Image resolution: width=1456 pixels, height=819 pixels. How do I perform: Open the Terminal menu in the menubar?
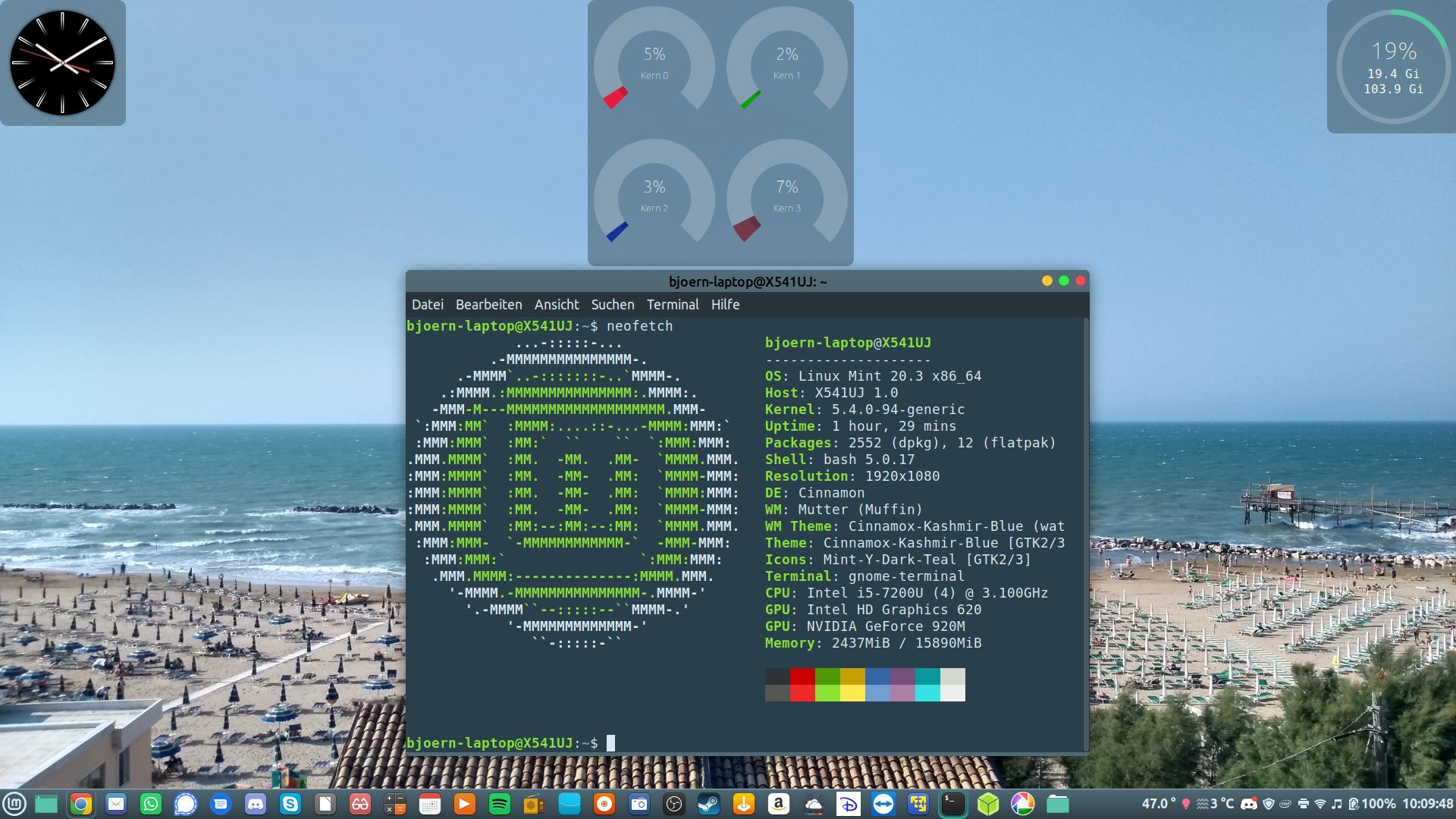(x=672, y=305)
